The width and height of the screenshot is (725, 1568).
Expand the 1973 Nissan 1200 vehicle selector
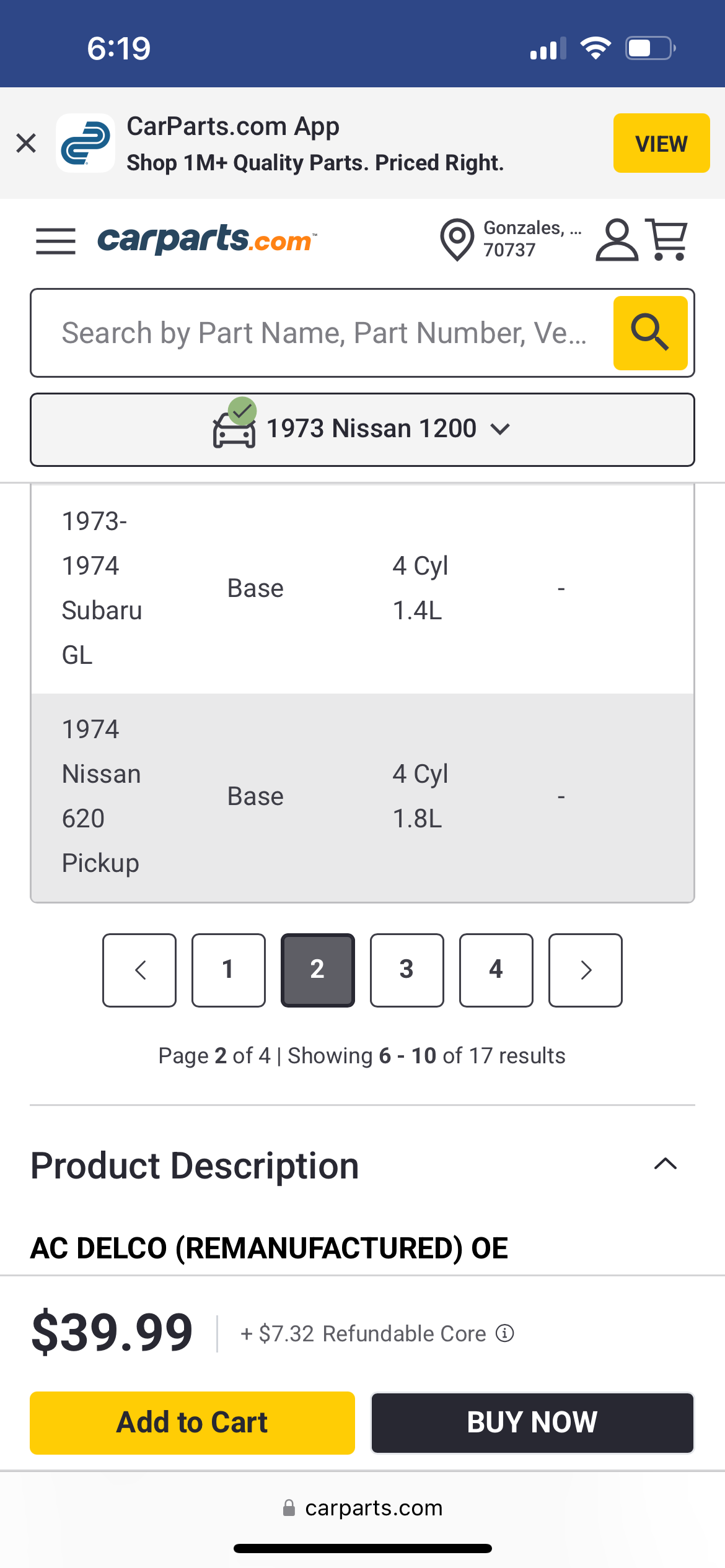point(362,429)
